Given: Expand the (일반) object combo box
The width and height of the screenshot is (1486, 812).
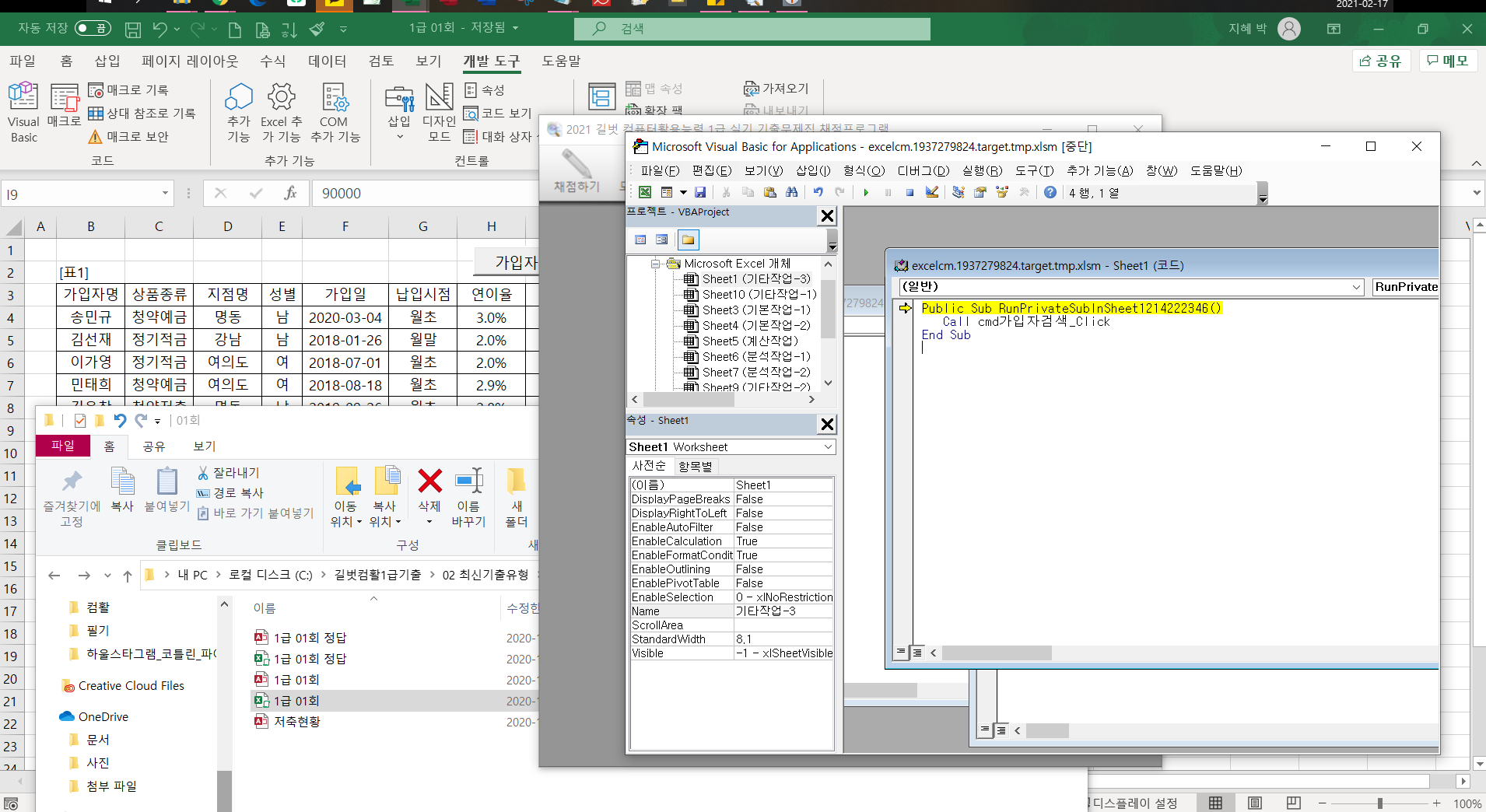Looking at the screenshot, I should [x=1356, y=287].
